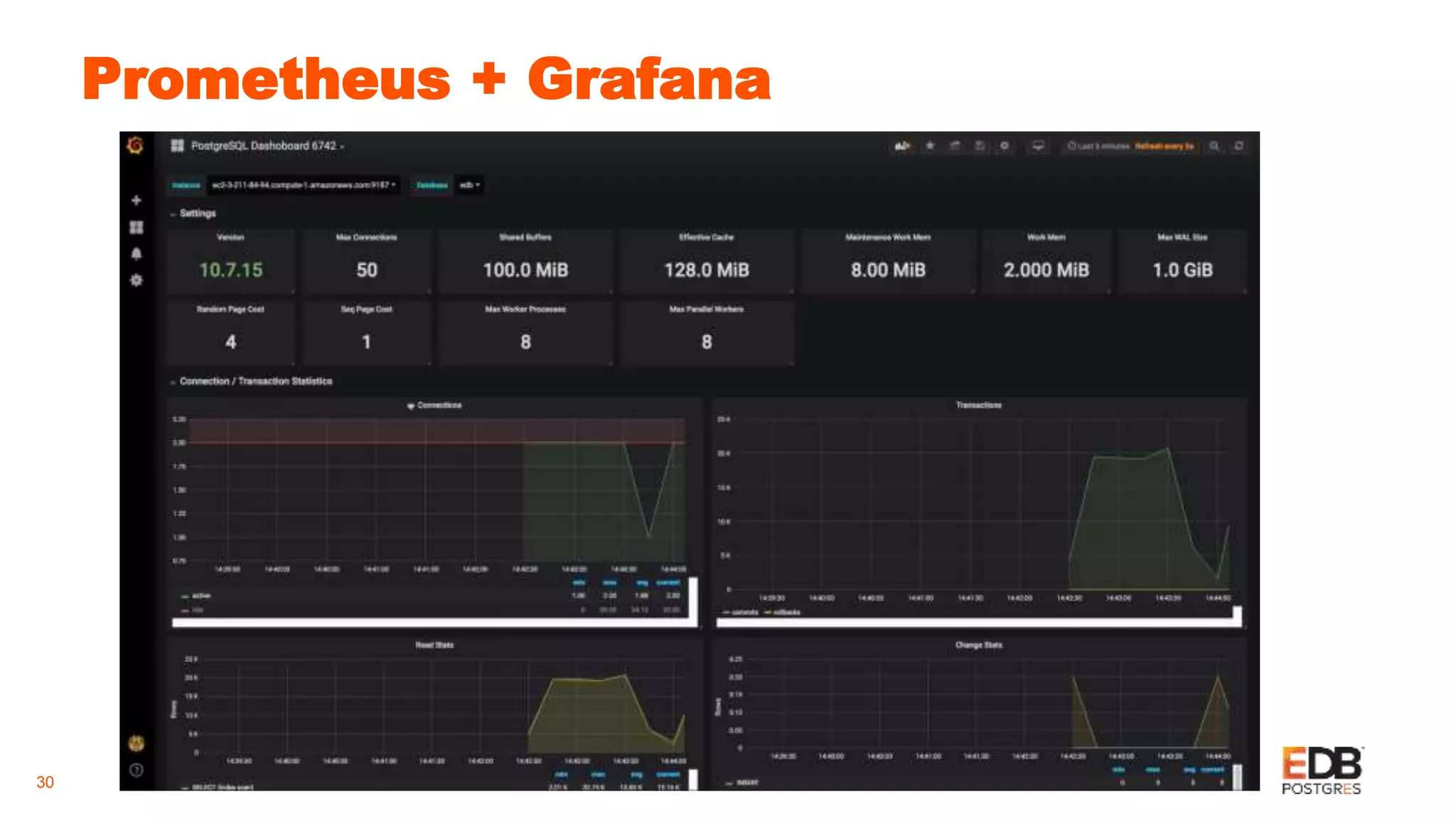1456x819 pixels.
Task: Click the 8.00 MiB maintenance work mem value
Action: [888, 270]
